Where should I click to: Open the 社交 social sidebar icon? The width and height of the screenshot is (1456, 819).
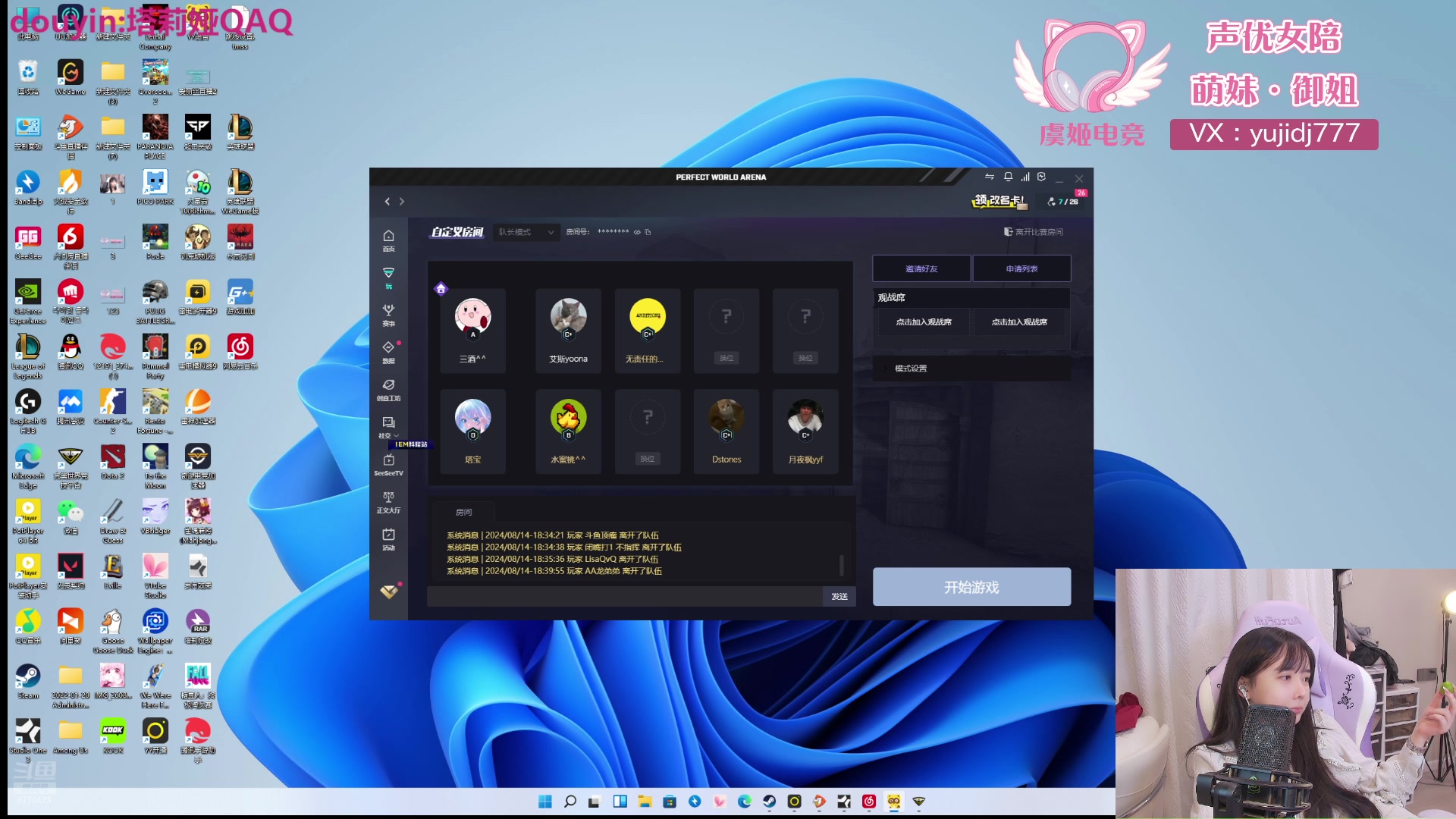click(388, 427)
